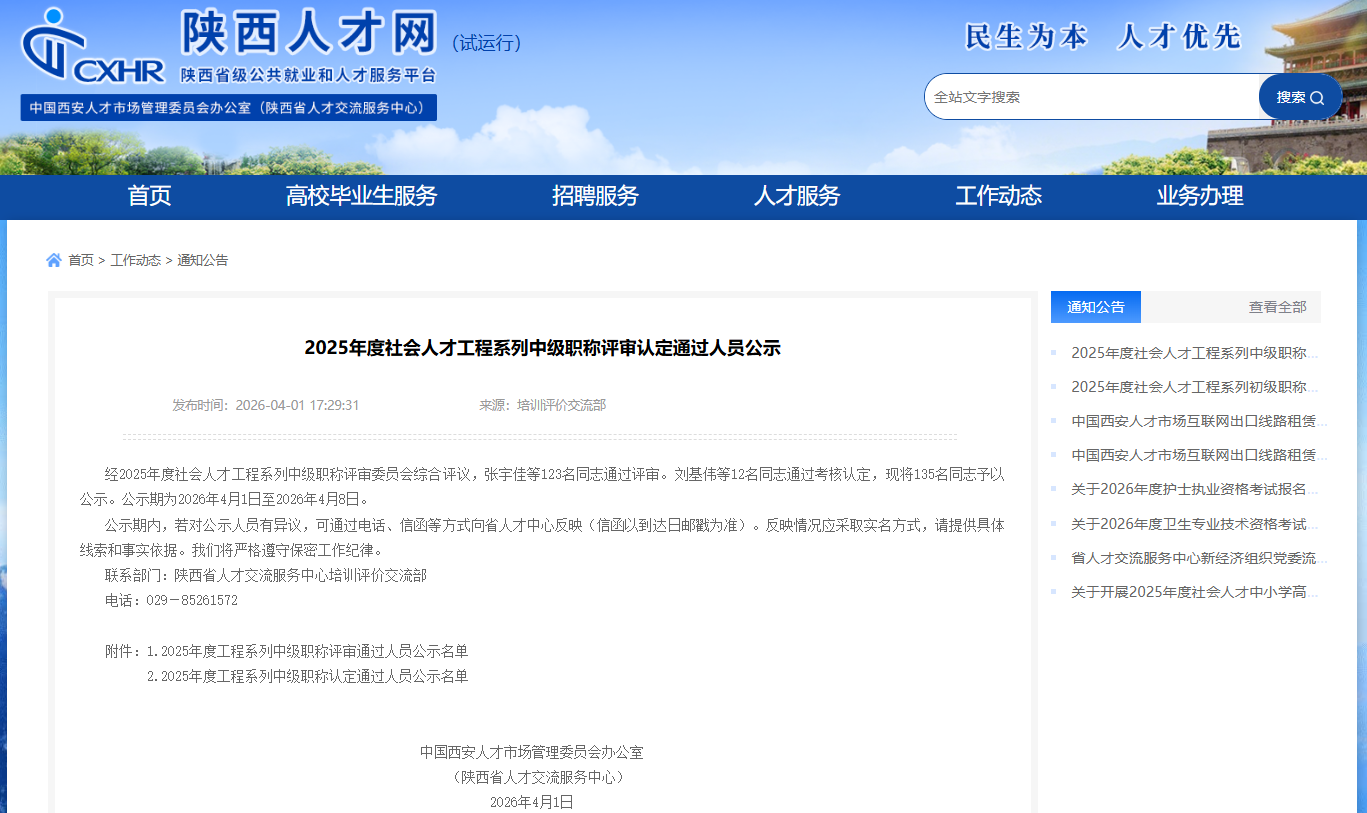Click the CXHR site logo

(93, 47)
